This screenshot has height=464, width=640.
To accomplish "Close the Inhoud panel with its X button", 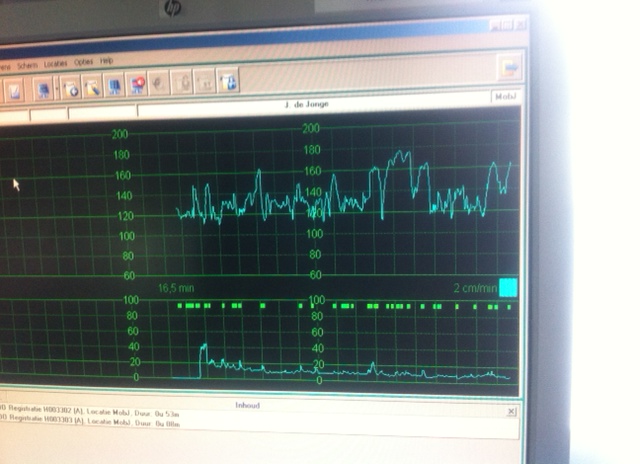I will 511,411.
